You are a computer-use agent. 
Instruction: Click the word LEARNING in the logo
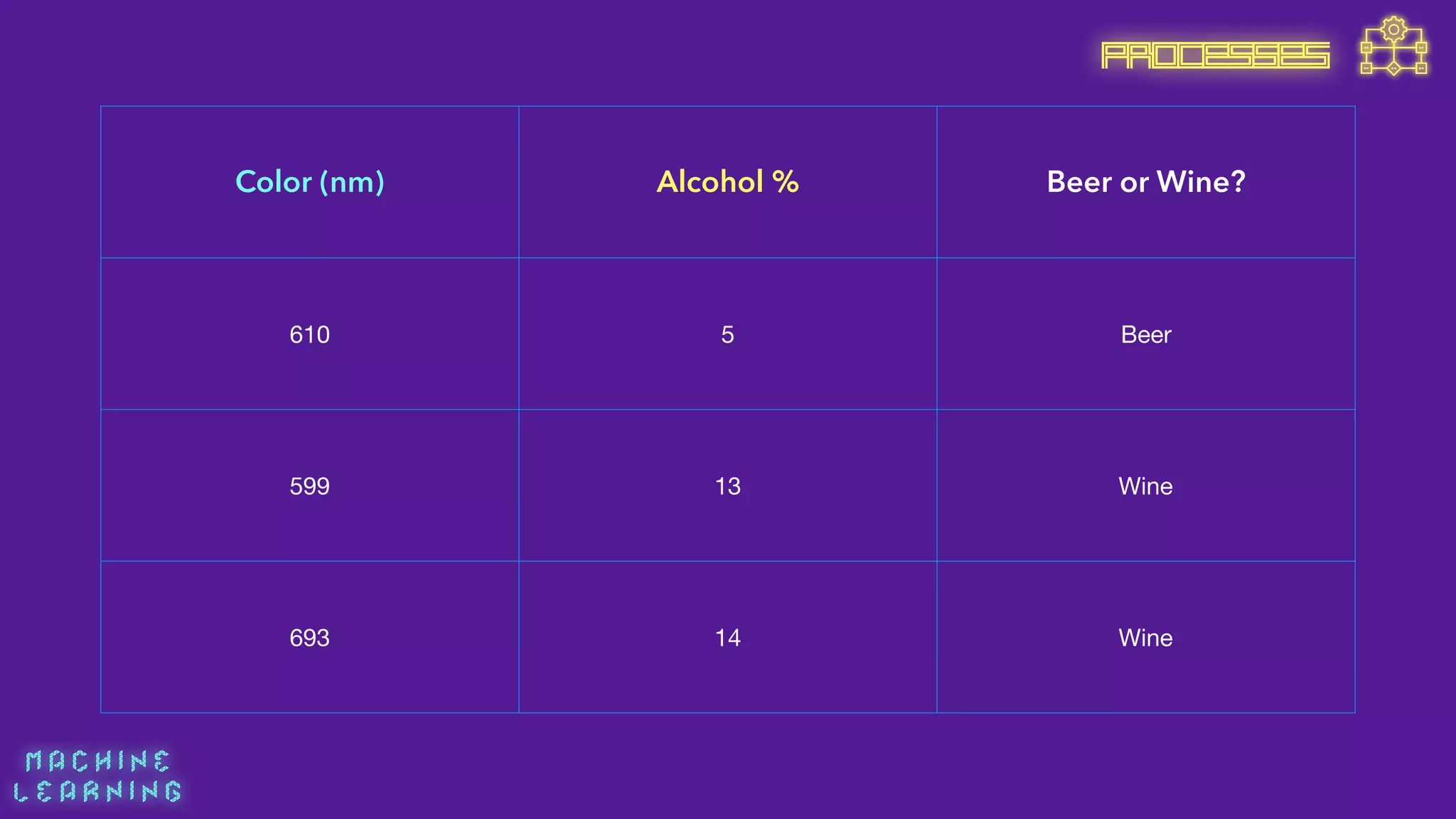(x=97, y=791)
